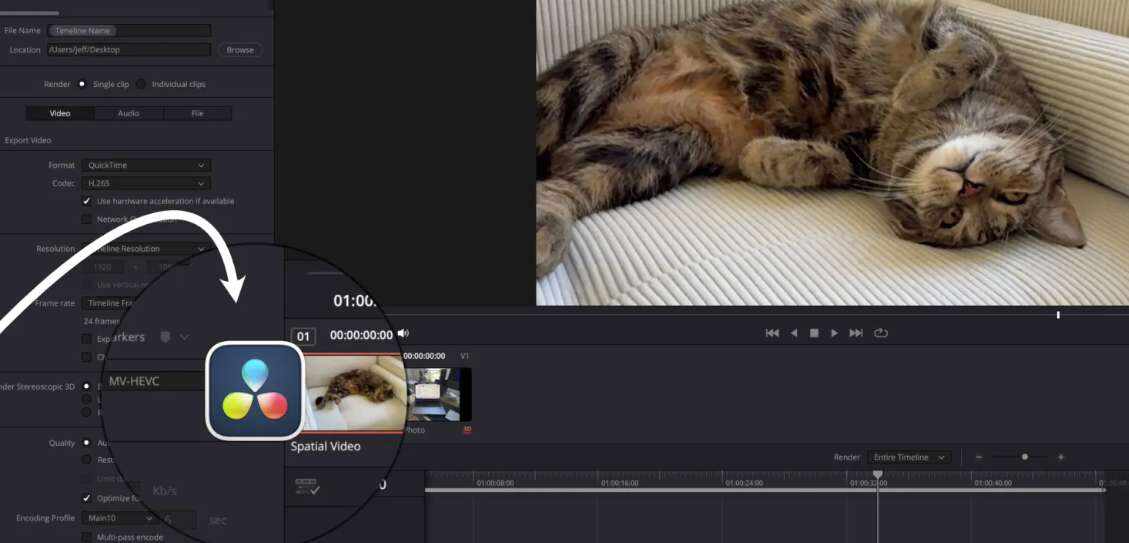
Task: Switch to the Audio tab
Action: (x=129, y=114)
